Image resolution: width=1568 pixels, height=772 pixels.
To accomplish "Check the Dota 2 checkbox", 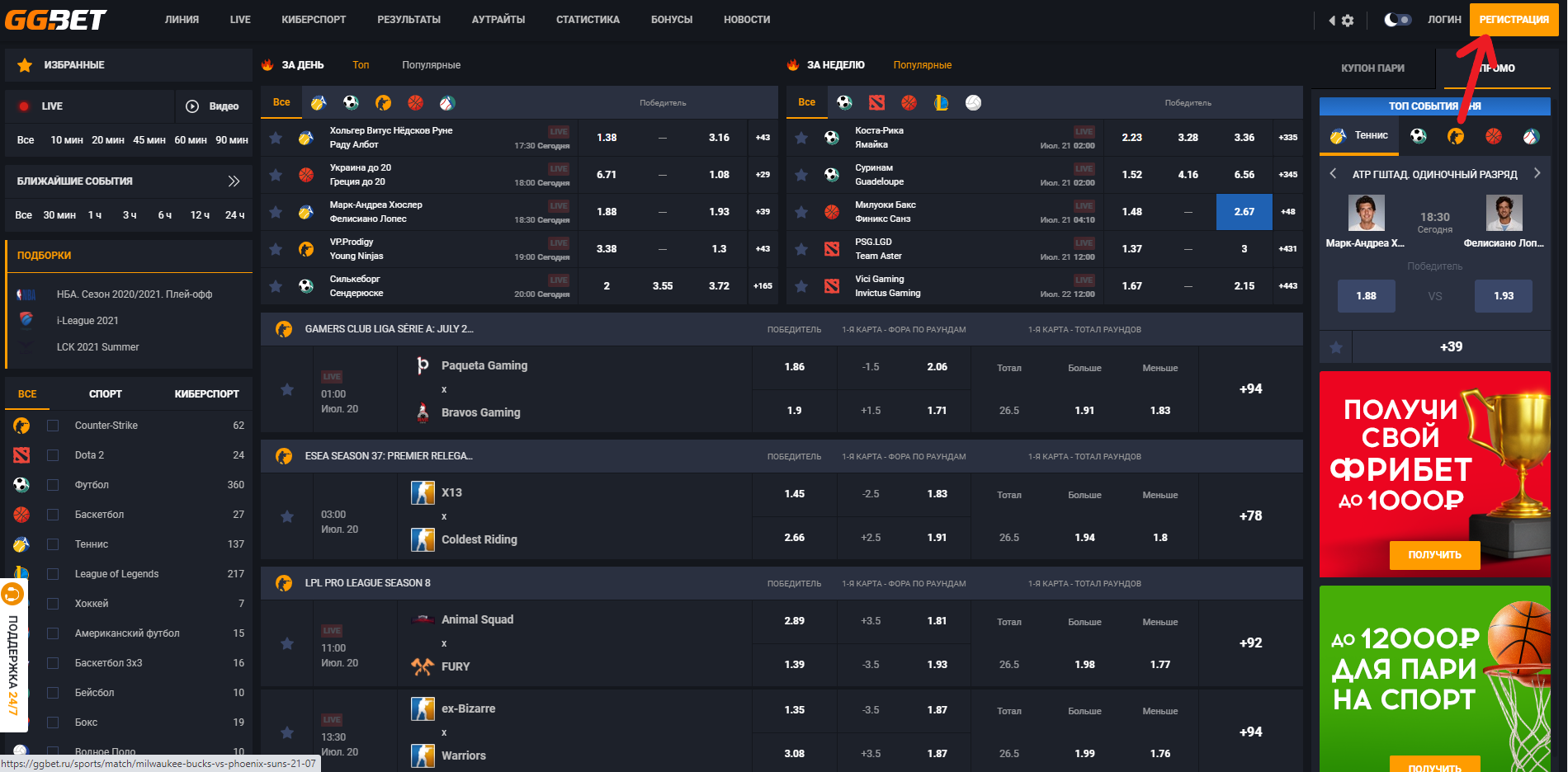I will [53, 455].
